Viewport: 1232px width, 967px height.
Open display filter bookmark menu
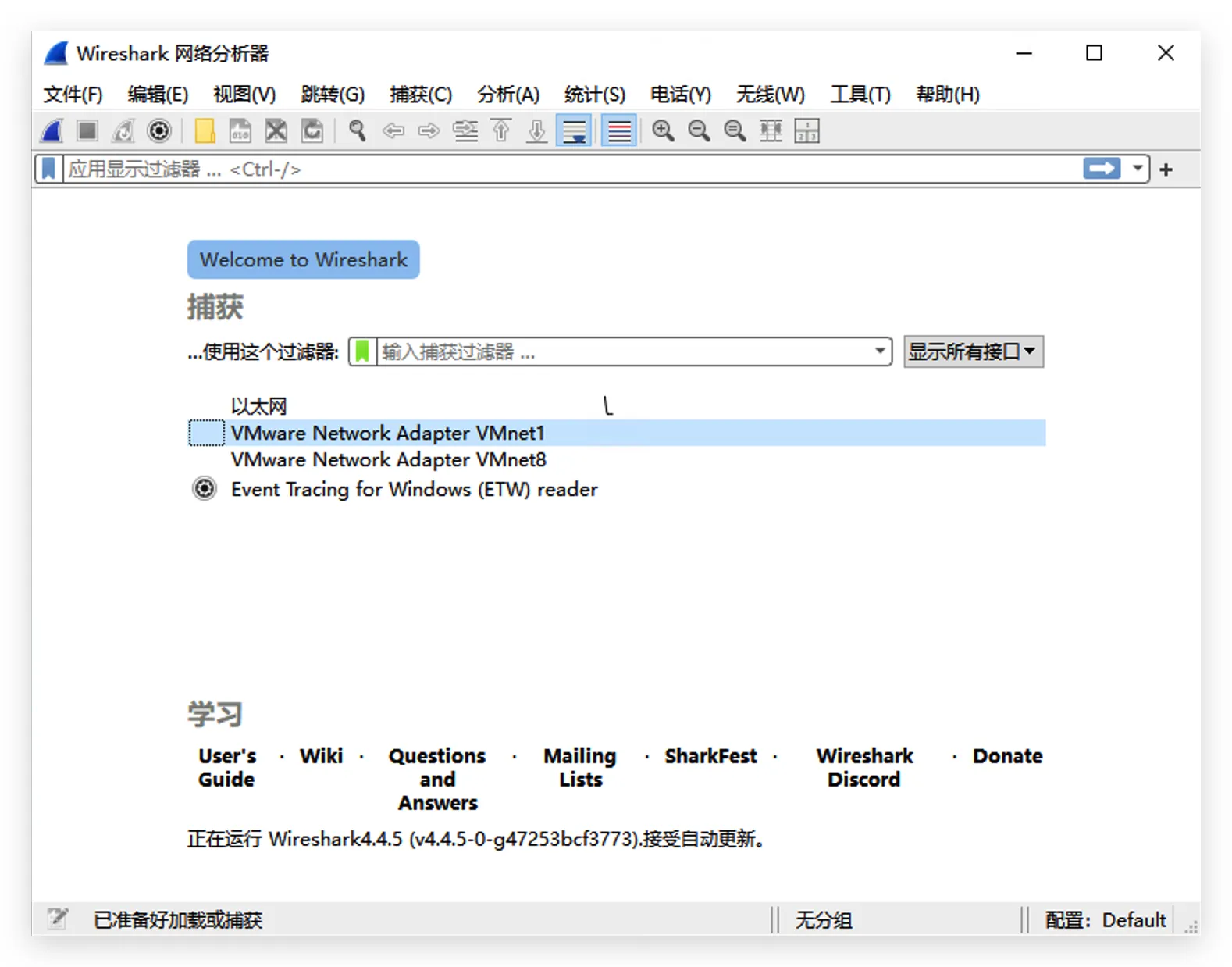48,169
